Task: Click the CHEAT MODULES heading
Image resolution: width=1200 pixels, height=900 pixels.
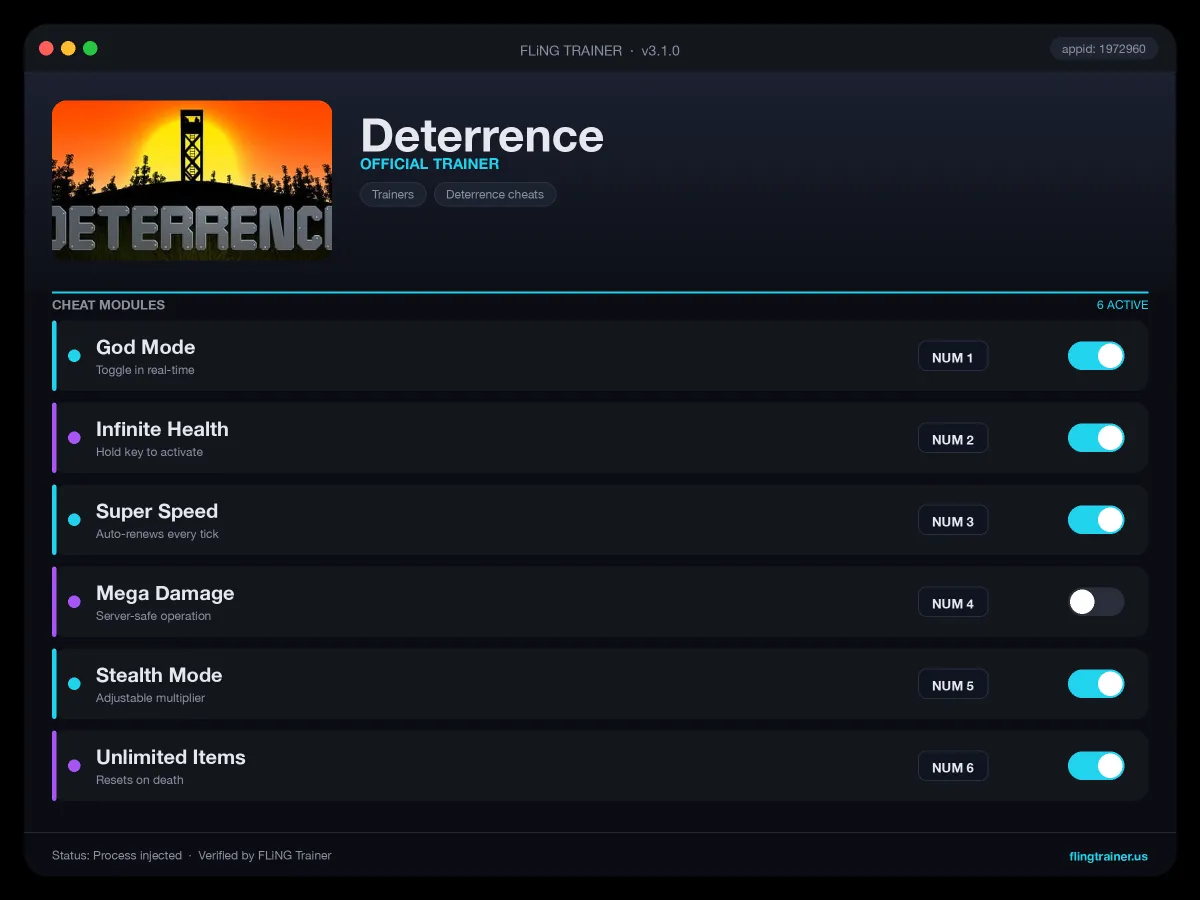Action: (108, 305)
